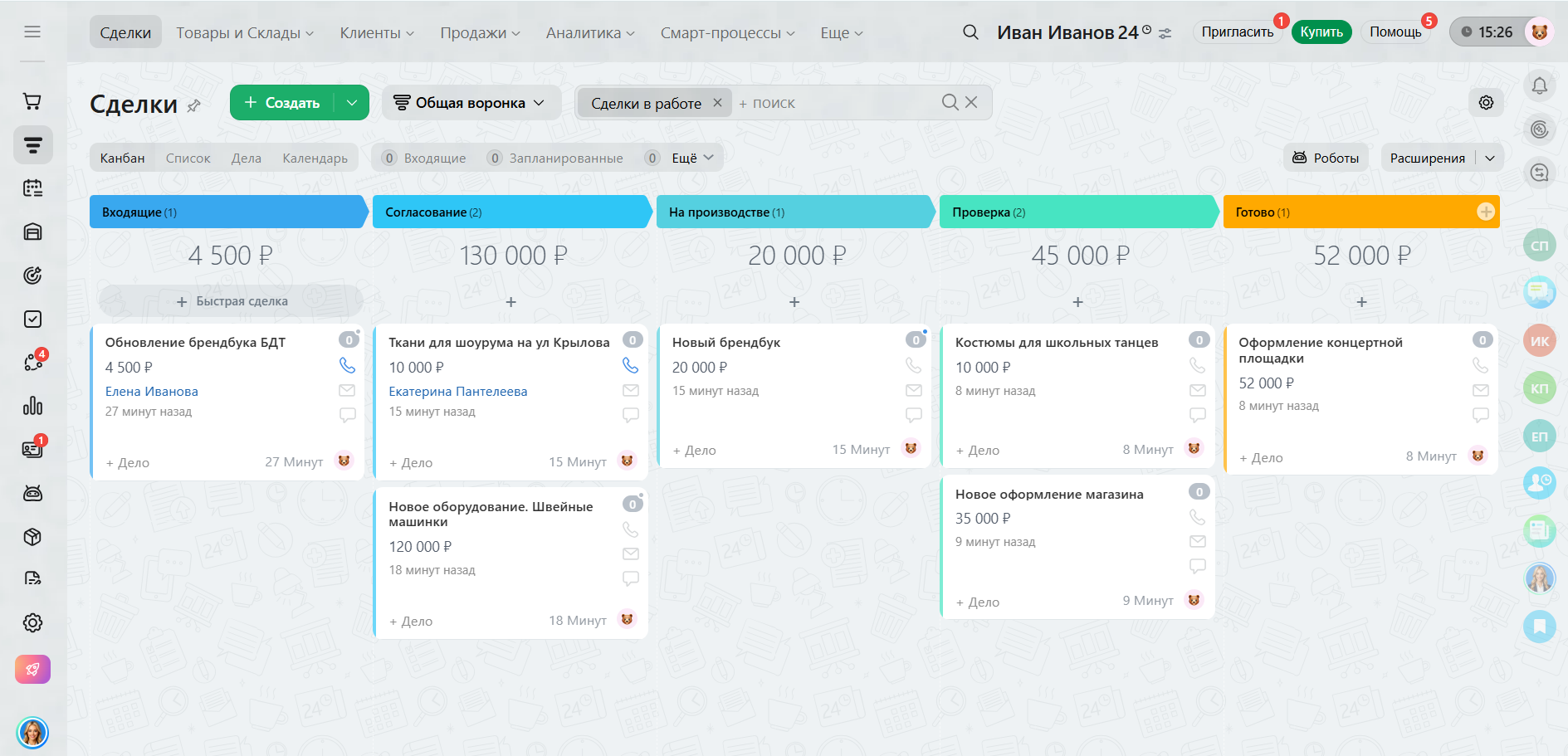The height and width of the screenshot is (756, 1568).
Task: Pin the Сделки page with the pin icon
Action: point(194,105)
